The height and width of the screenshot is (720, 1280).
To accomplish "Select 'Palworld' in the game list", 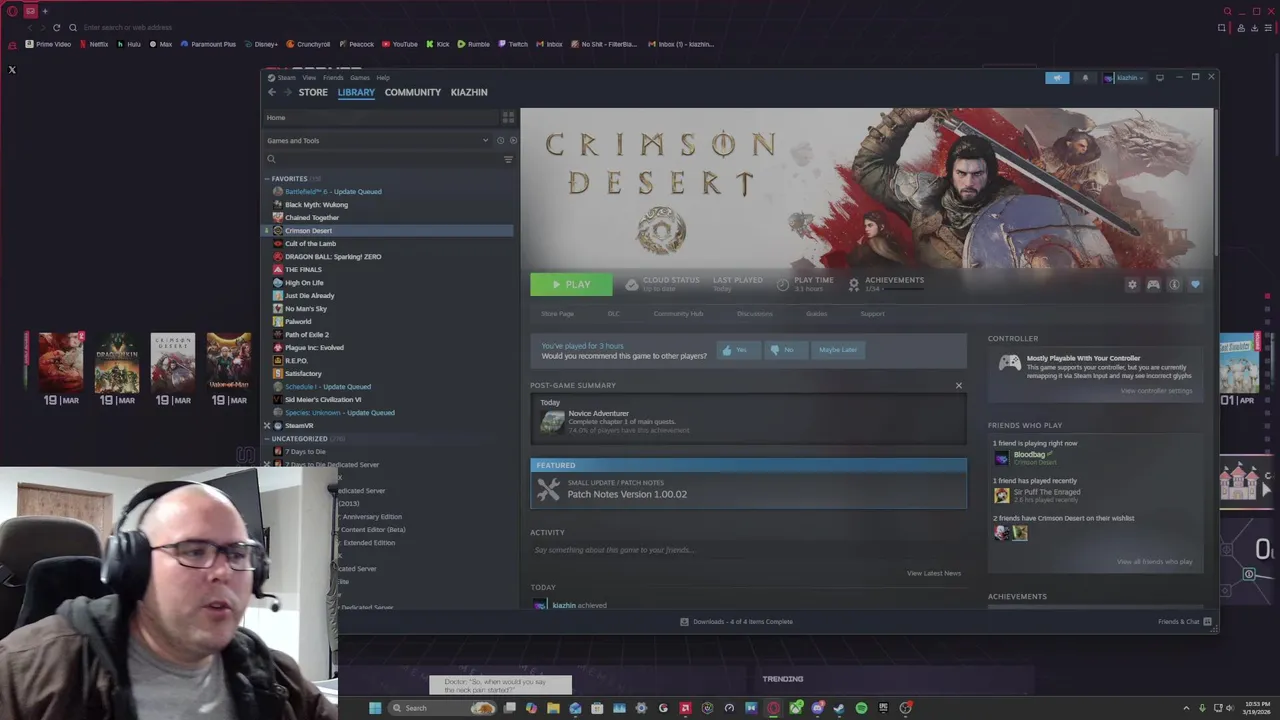I will (298, 322).
